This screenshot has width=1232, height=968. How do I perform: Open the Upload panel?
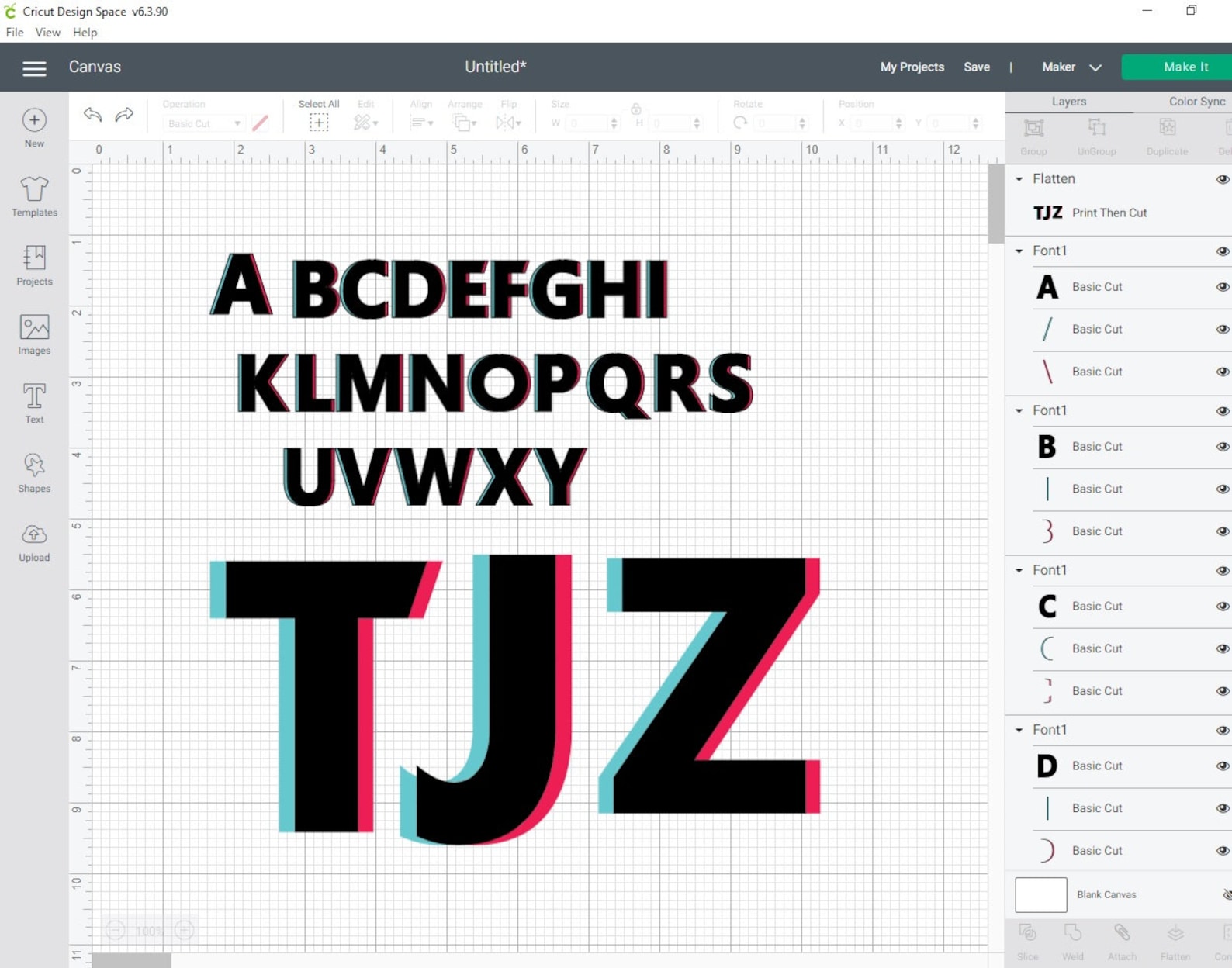[34, 542]
